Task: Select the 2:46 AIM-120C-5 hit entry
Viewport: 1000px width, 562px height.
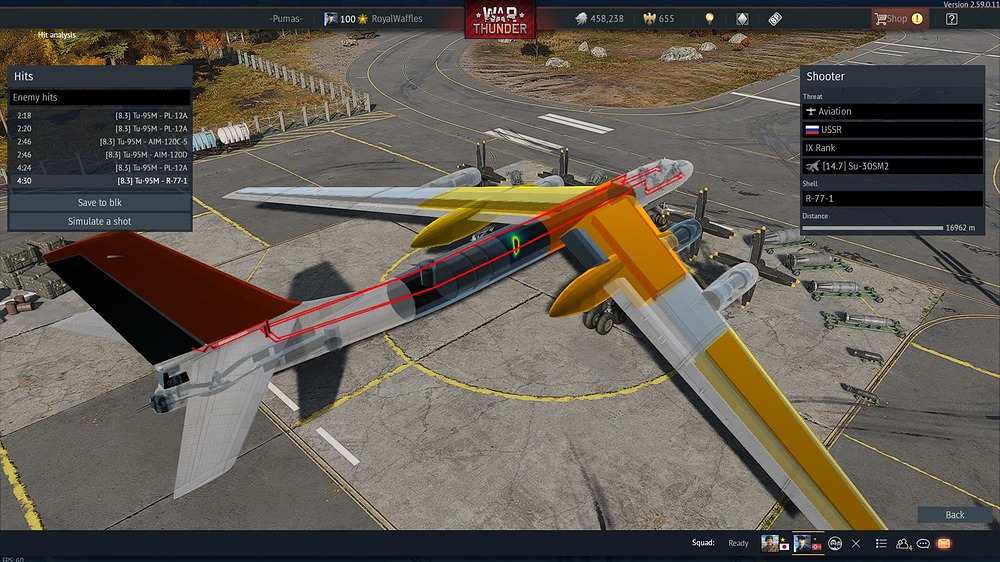Action: point(99,142)
